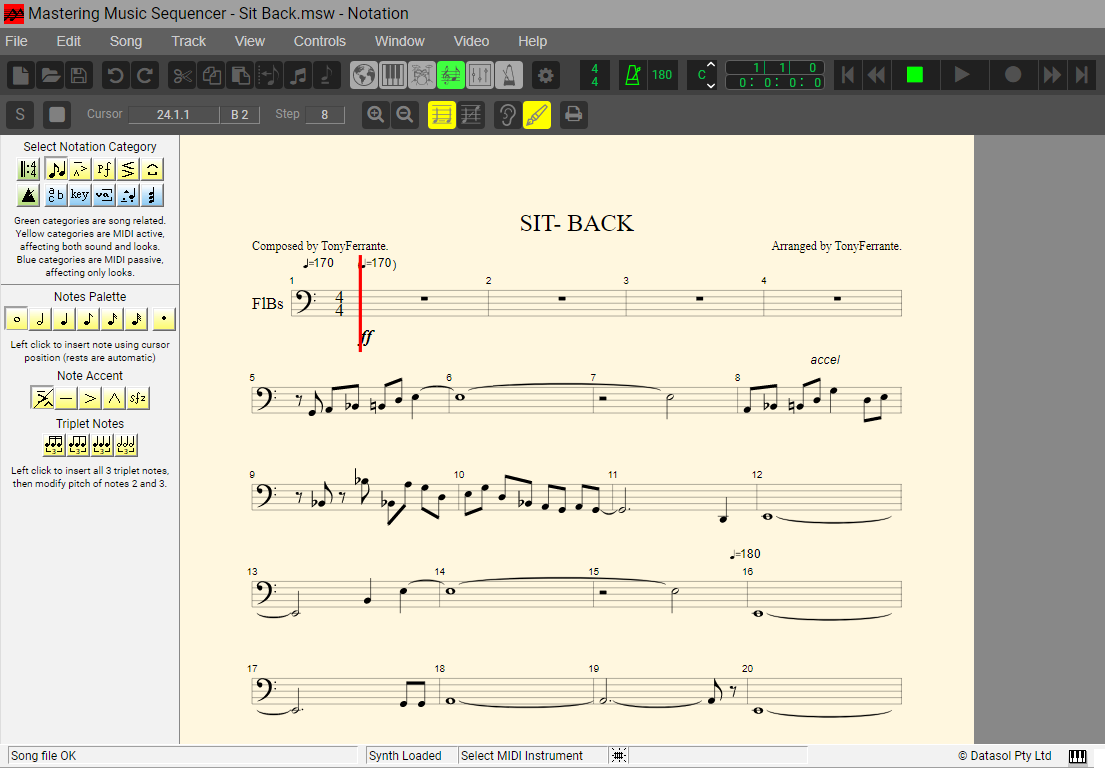This screenshot has width=1105, height=768.
Task: Click the printer icon to print score
Action: (x=573, y=115)
